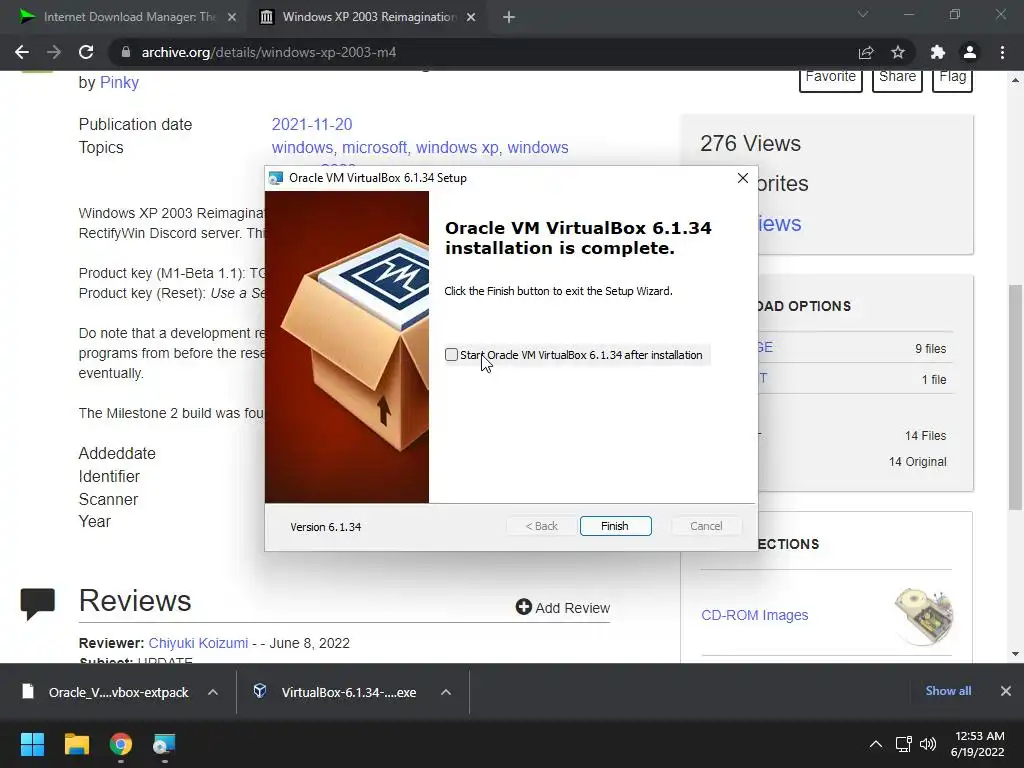Open the CD-ROM Images collection thumbnail
The height and width of the screenshot is (768, 1024).
pos(923,616)
